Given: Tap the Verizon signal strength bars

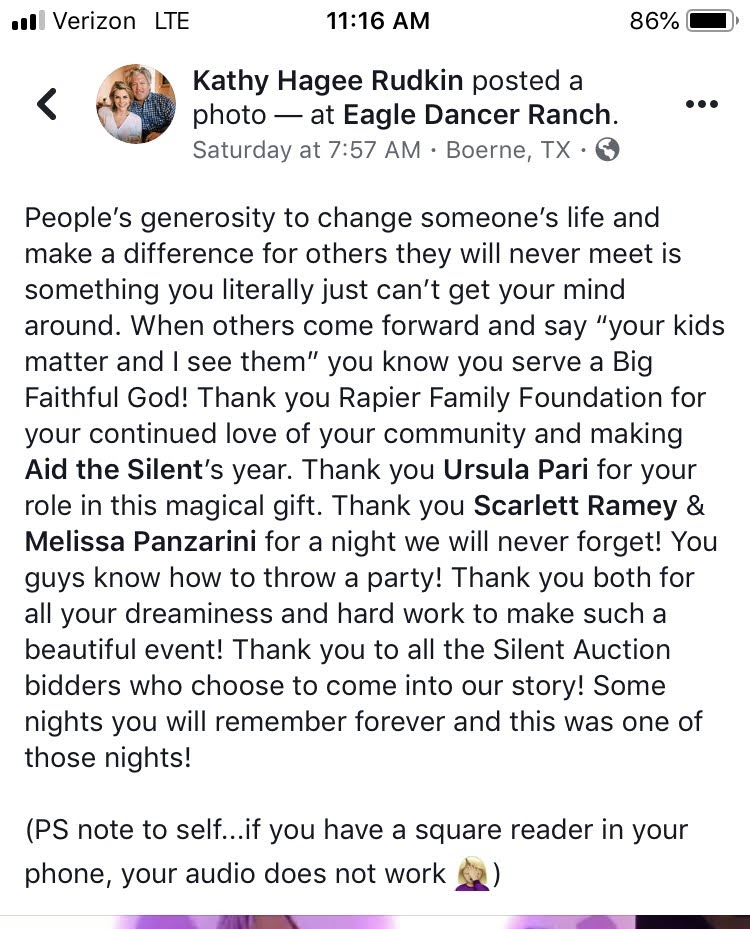Looking at the screenshot, I should pyautogui.click(x=28, y=21).
